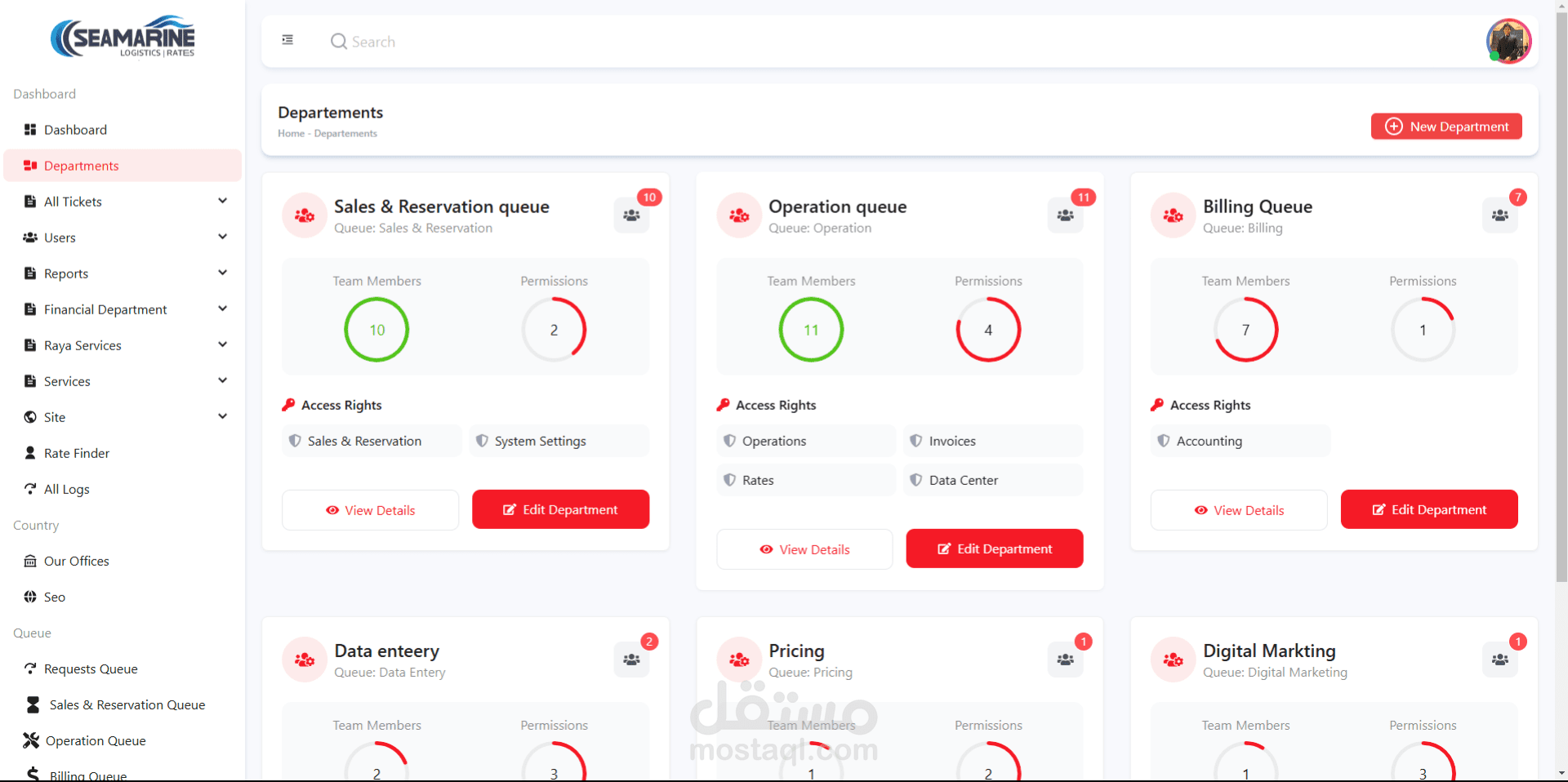
Task: Click the Seamarine logo
Action: click(122, 37)
